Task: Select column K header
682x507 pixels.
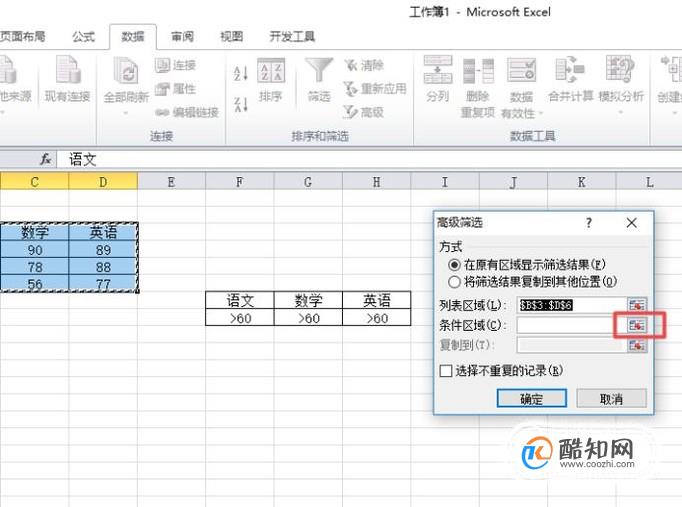Action: pos(582,182)
